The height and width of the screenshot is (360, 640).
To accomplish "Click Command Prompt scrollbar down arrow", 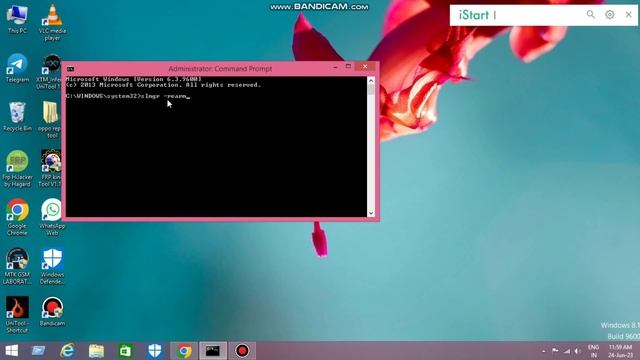I will 371,213.
